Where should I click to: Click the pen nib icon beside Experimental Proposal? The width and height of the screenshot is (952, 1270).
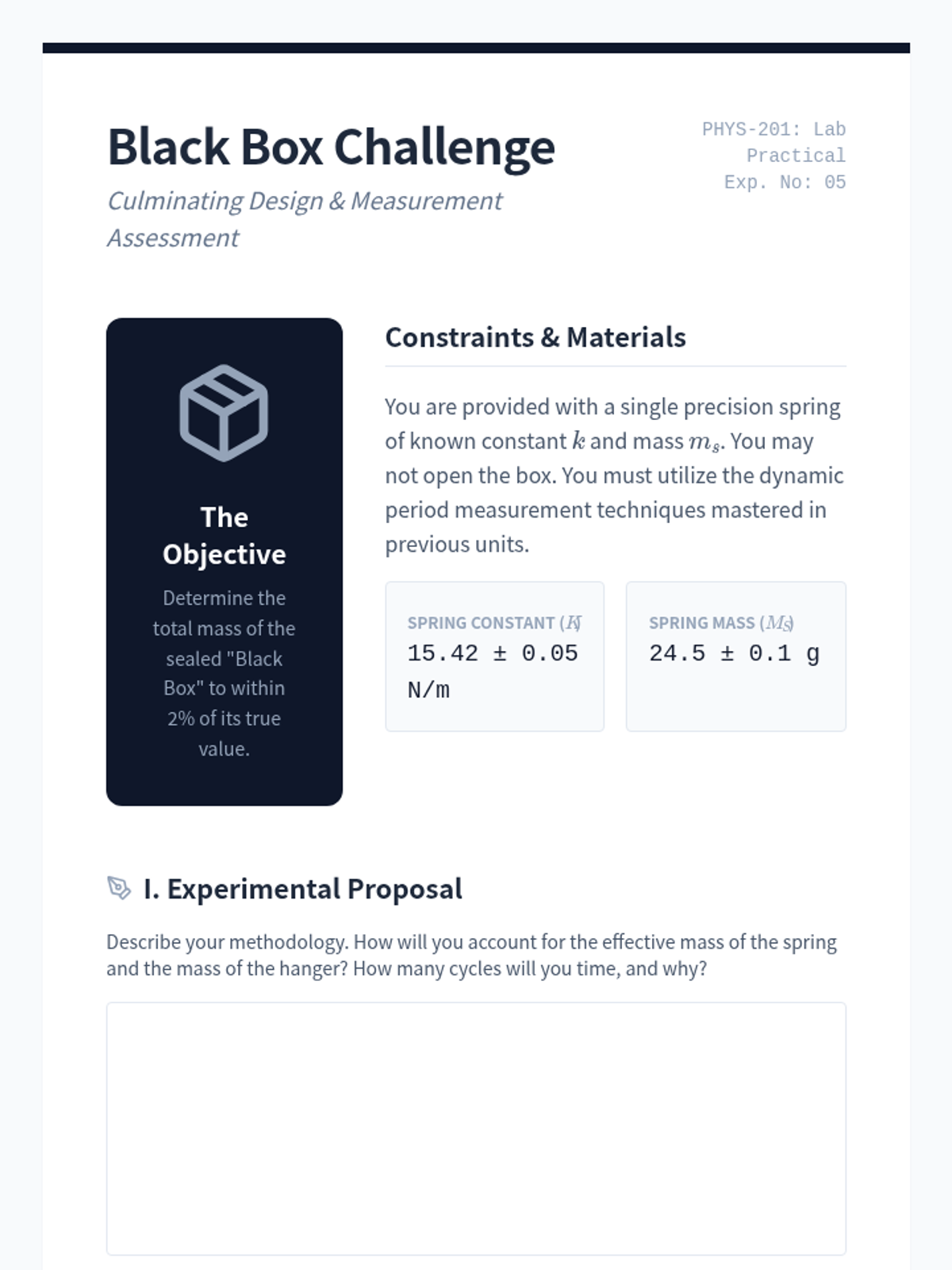pos(119,888)
